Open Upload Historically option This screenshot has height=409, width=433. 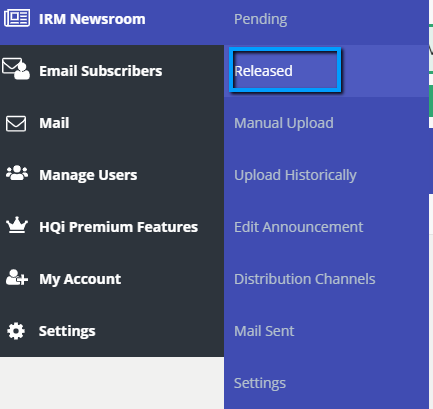pos(295,175)
